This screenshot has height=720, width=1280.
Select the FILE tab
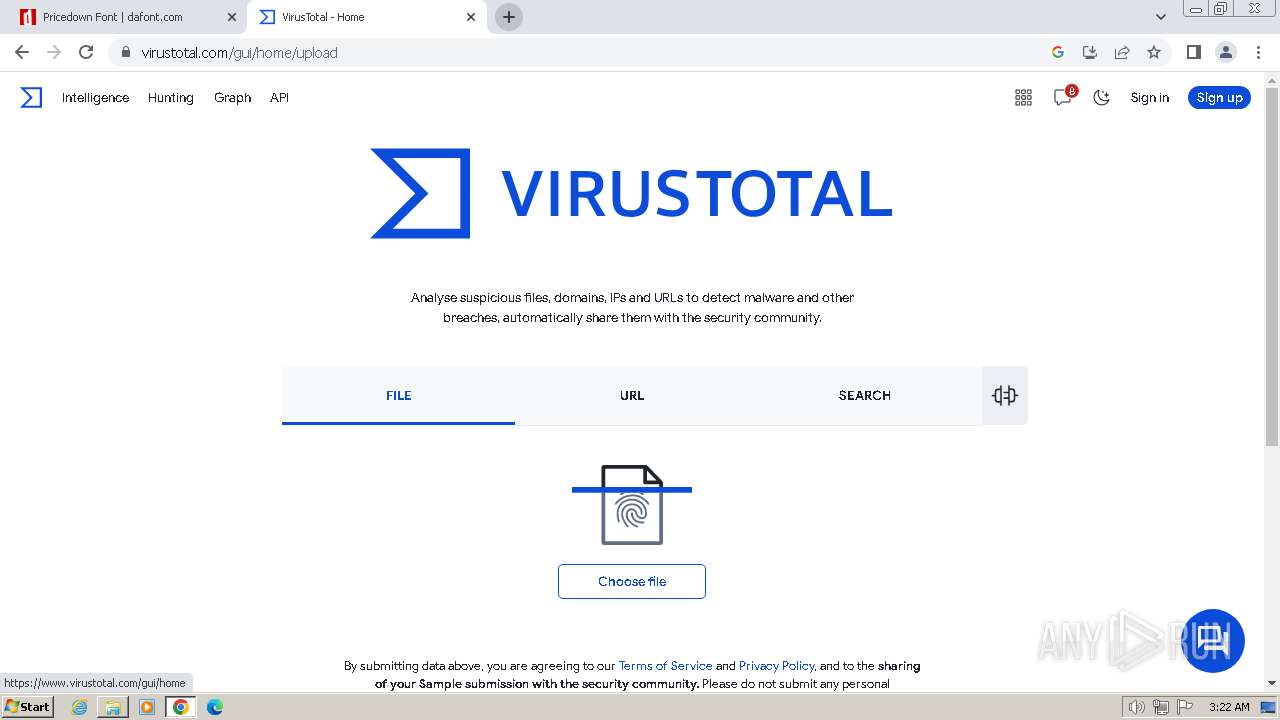[x=398, y=395]
